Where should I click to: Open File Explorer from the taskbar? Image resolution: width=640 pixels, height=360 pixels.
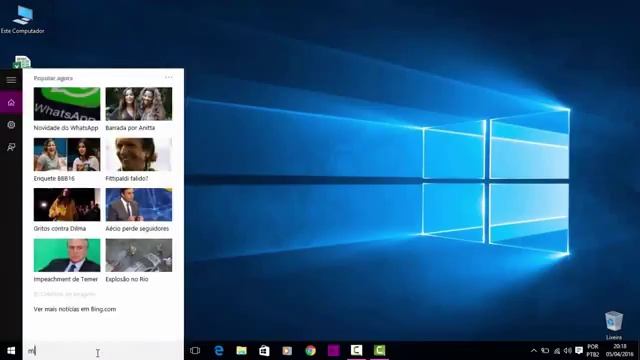242,351
